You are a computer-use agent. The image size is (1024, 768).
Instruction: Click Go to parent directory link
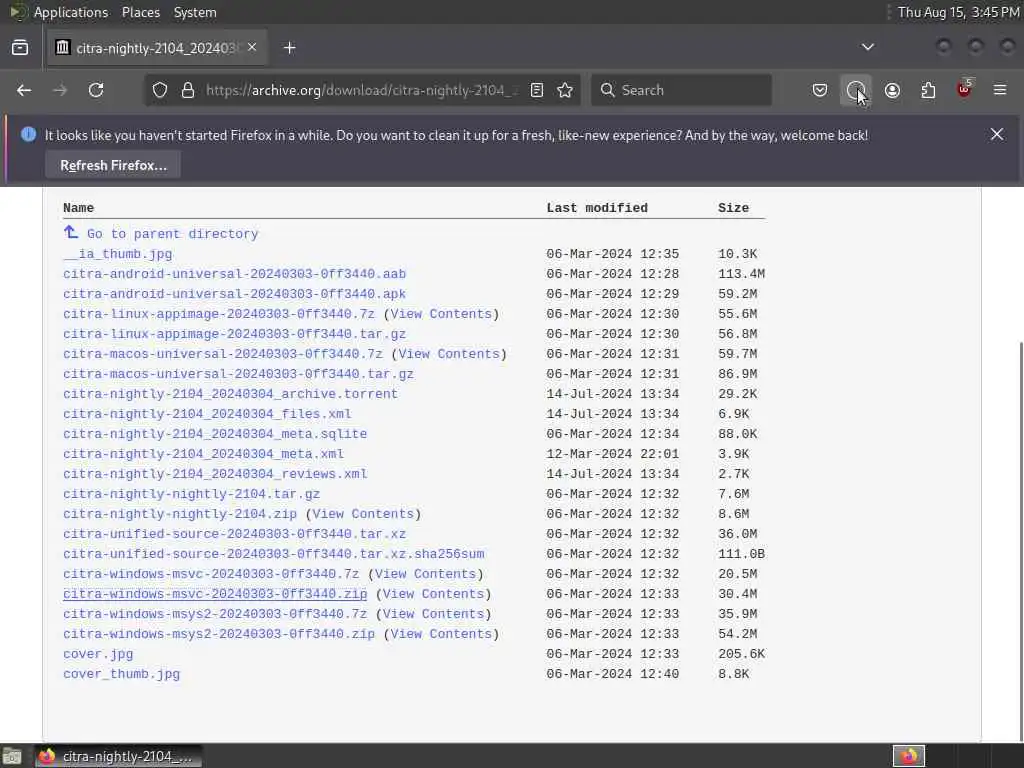172,234
